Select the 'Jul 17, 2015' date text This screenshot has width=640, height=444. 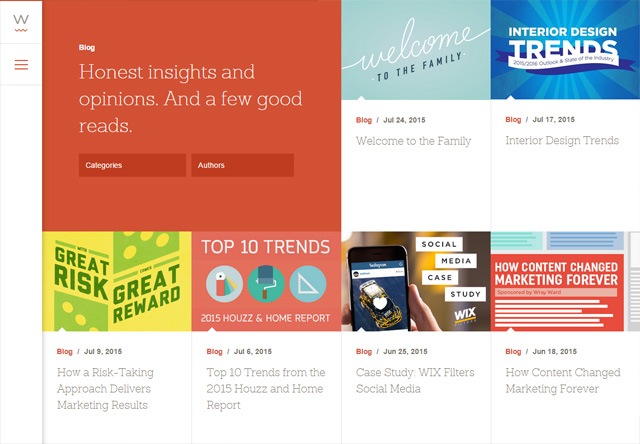(x=553, y=120)
